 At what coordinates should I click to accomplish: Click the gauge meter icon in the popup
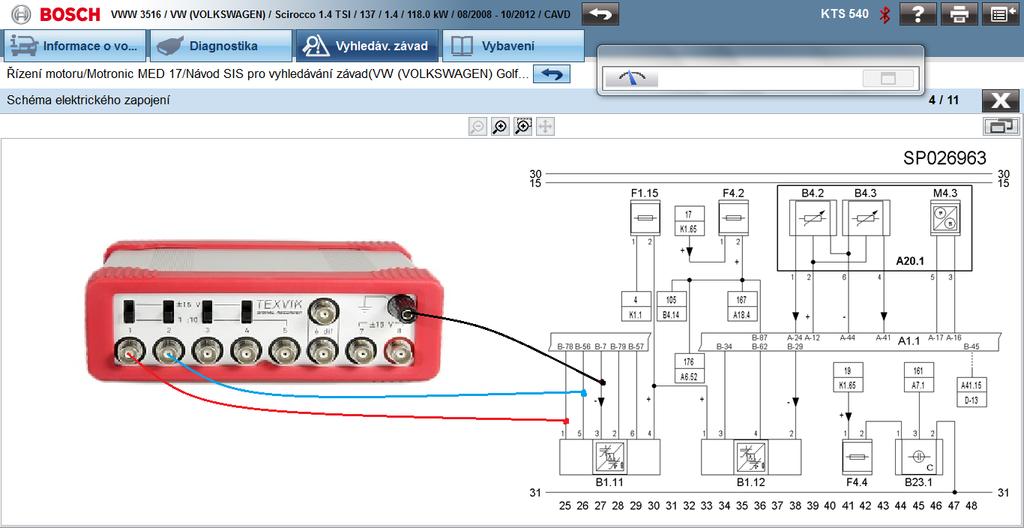[632, 78]
